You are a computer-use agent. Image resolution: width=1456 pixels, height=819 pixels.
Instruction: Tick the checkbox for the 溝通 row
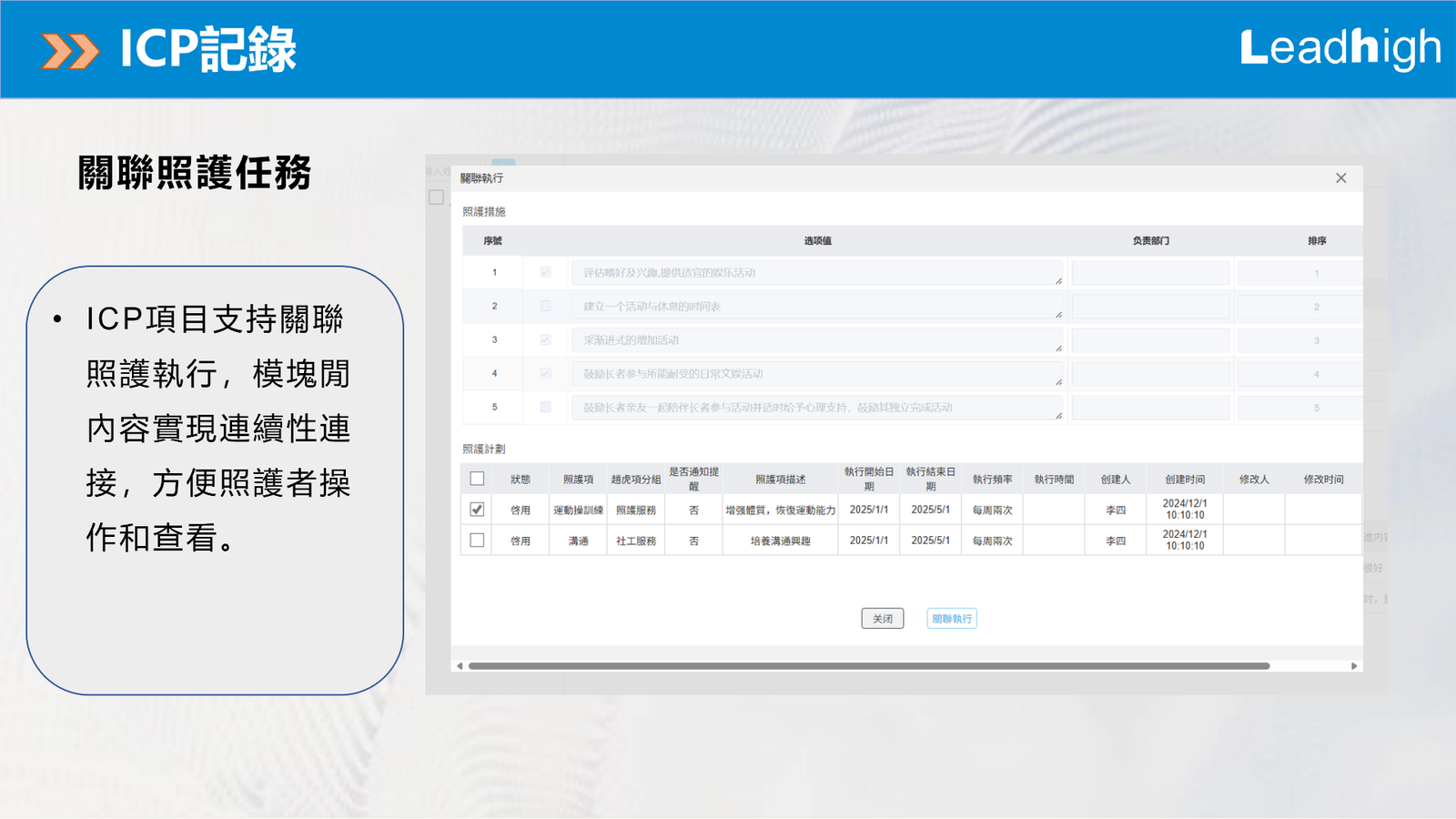click(477, 541)
